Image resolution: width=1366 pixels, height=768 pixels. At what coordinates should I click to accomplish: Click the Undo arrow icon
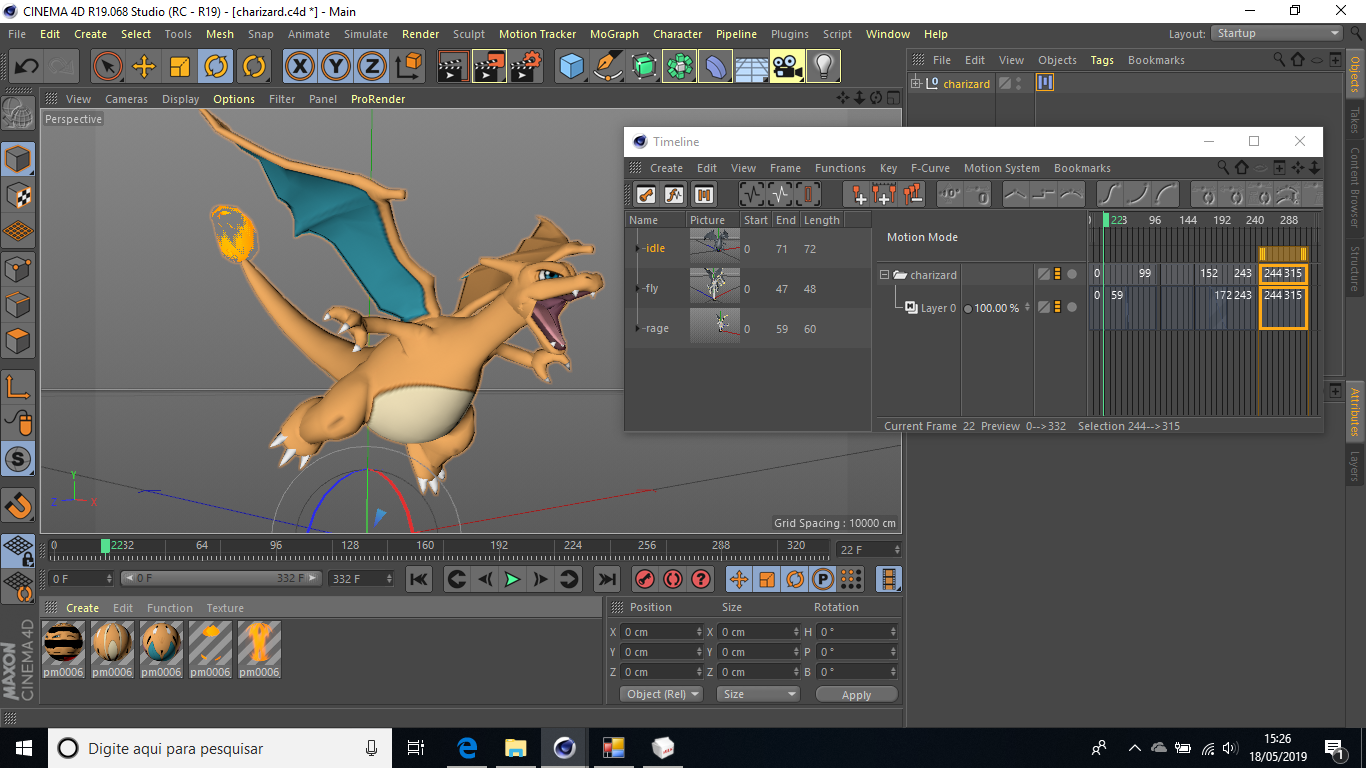[26, 67]
